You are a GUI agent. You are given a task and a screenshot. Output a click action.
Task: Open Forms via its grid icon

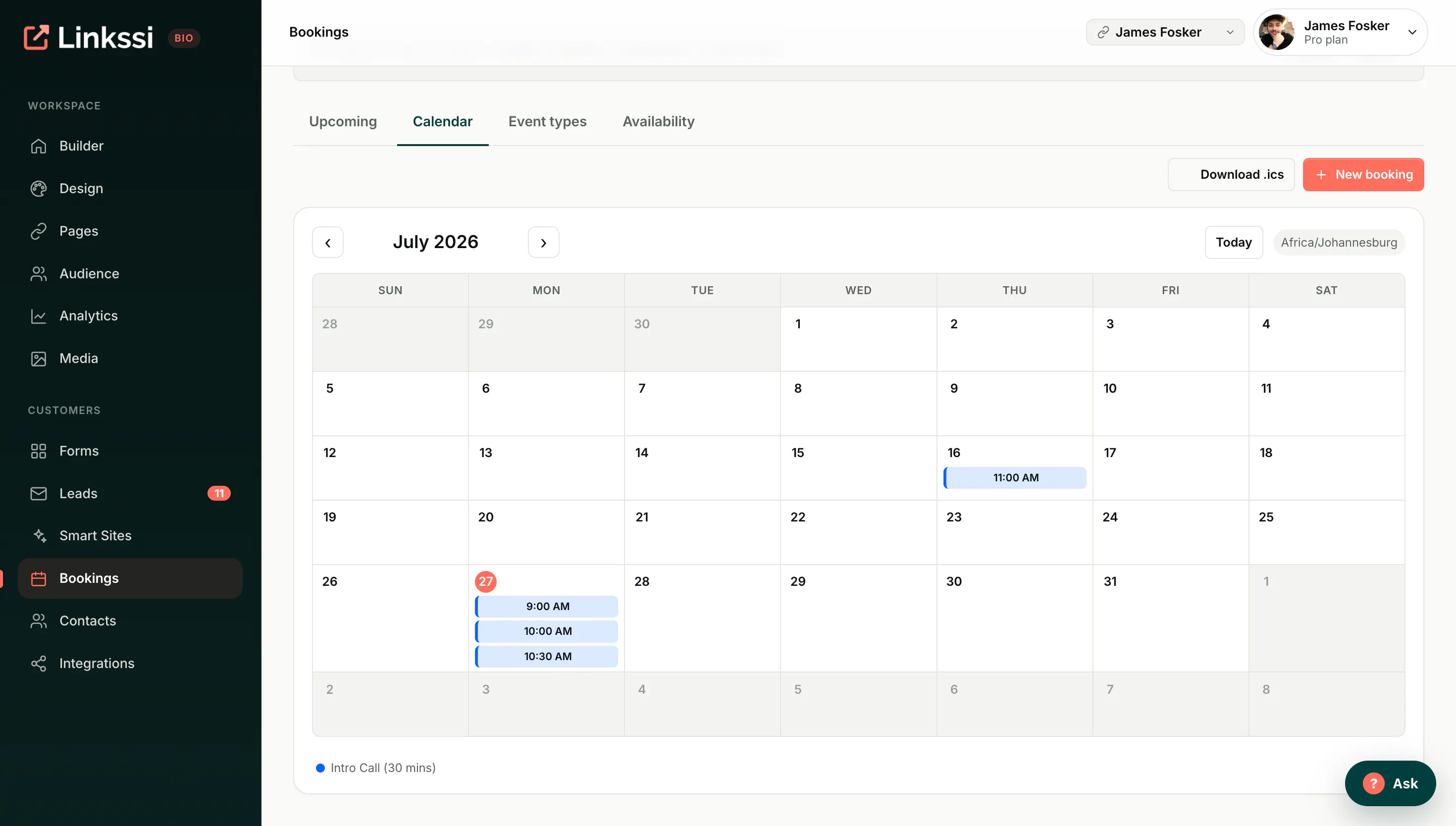pos(39,451)
